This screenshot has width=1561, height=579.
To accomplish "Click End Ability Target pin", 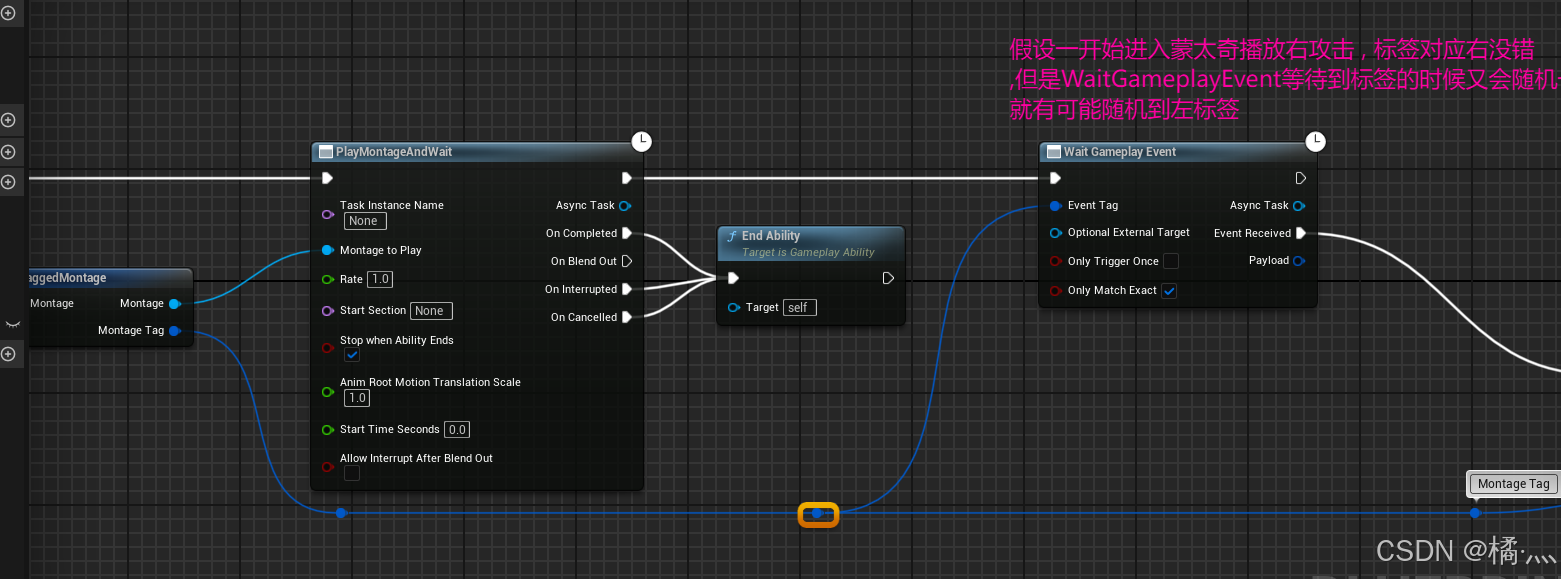I will click(x=734, y=308).
